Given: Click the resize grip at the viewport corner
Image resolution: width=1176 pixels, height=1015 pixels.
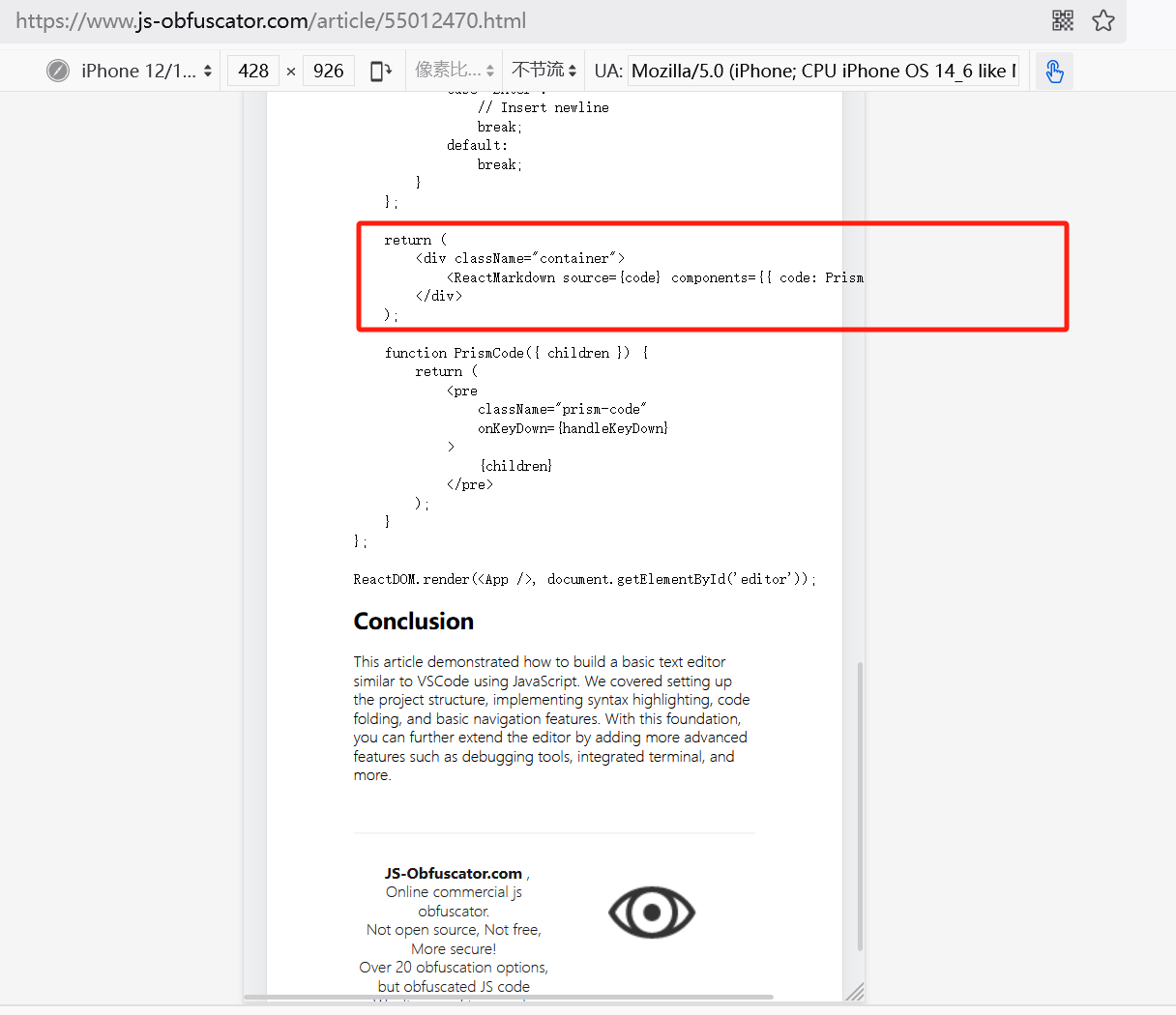Looking at the screenshot, I should (x=855, y=993).
